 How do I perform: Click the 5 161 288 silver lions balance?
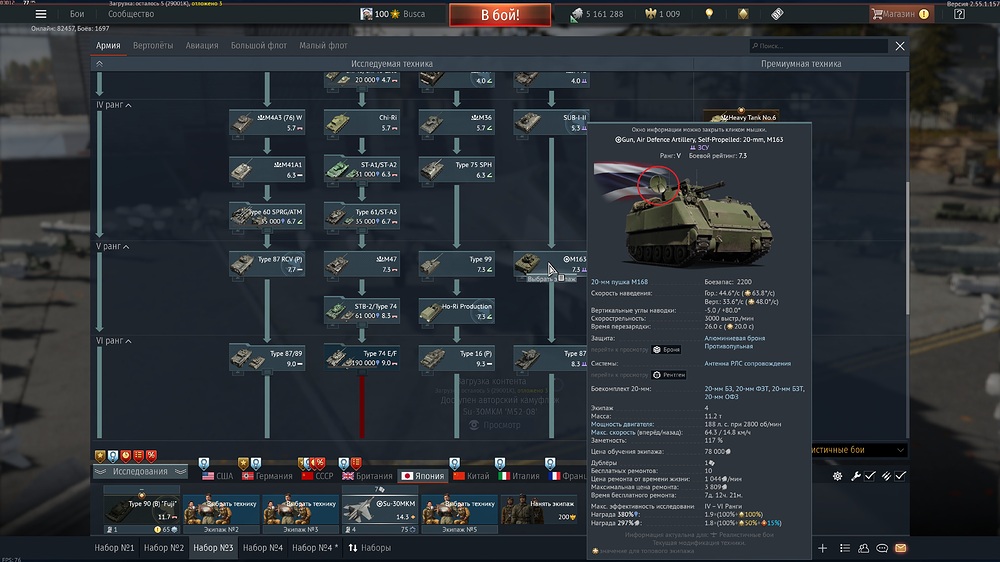pyautogui.click(x=598, y=14)
